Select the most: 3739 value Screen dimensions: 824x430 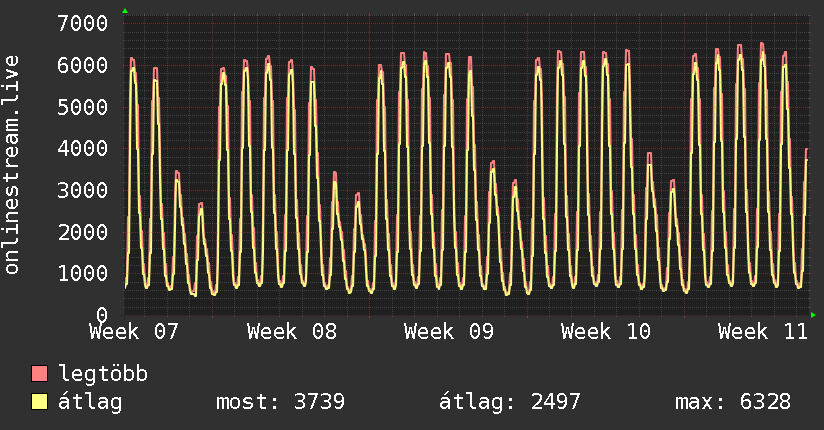coord(281,402)
